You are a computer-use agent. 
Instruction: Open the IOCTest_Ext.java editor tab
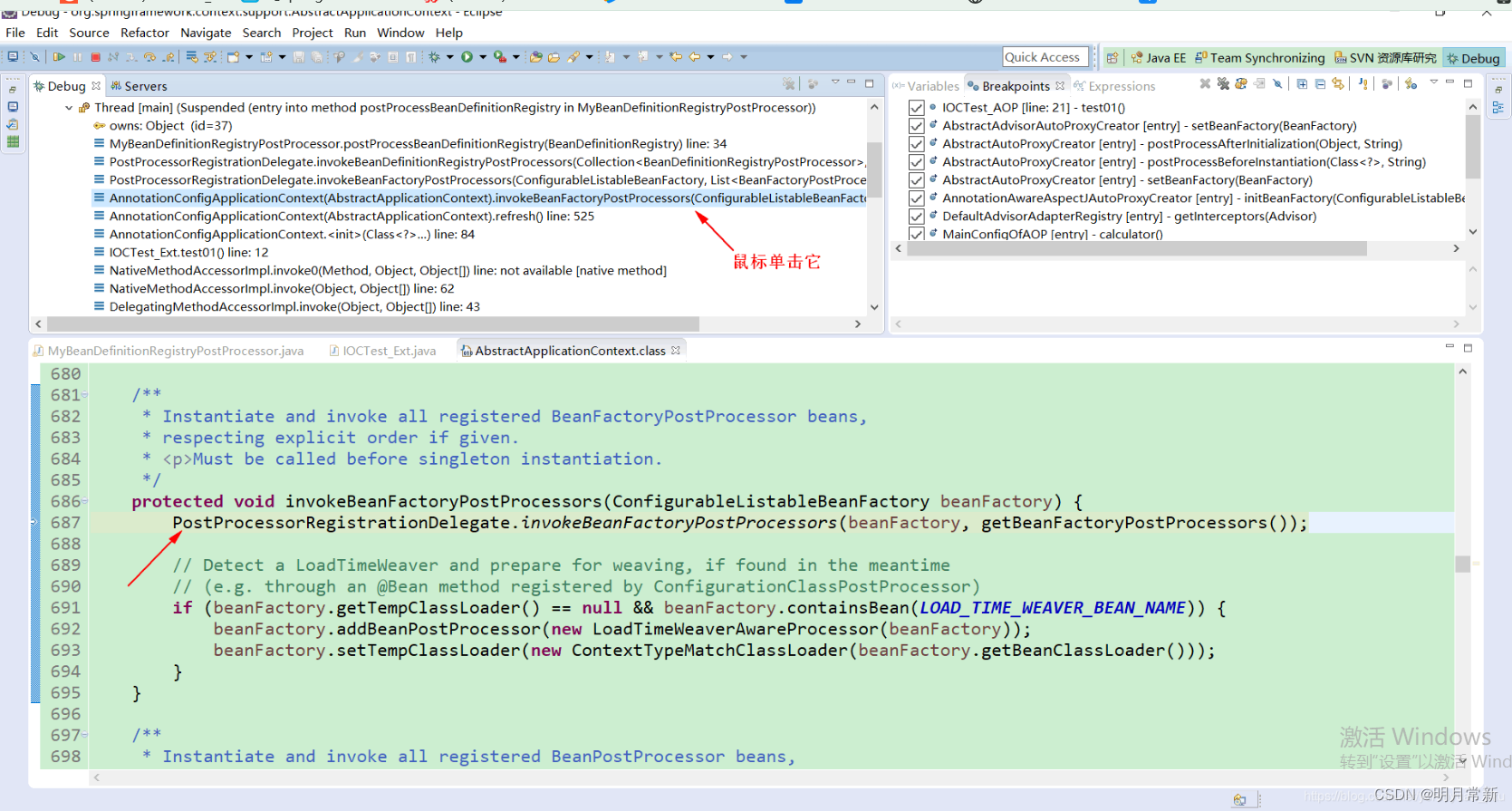(x=382, y=351)
